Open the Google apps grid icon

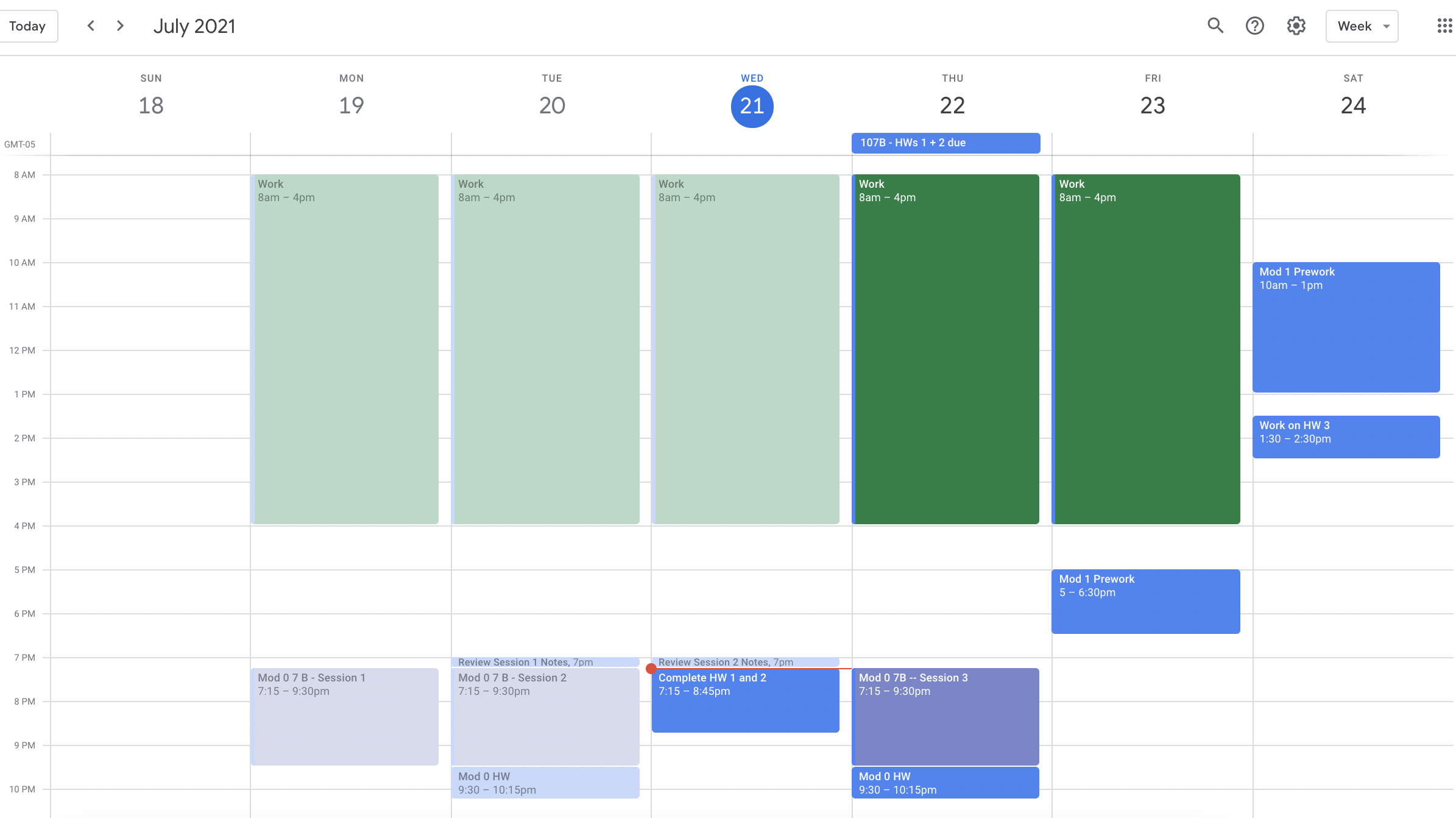[x=1444, y=26]
